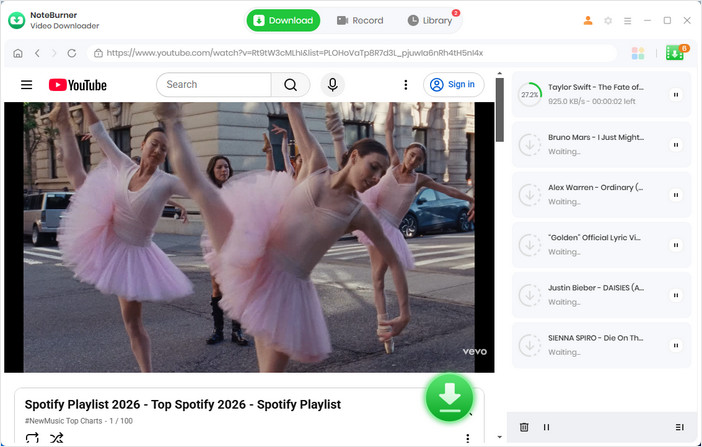The height and width of the screenshot is (447, 702).
Task: Click SIENNA SPIRO waiting download icon
Action: point(530,345)
